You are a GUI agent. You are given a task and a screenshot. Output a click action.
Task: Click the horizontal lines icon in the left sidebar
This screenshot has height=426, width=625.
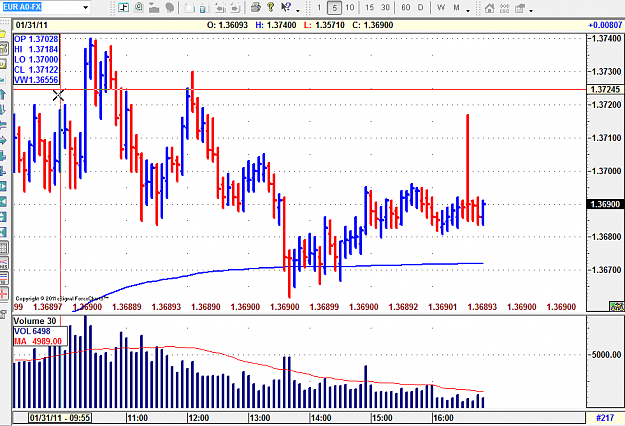tap(3, 278)
